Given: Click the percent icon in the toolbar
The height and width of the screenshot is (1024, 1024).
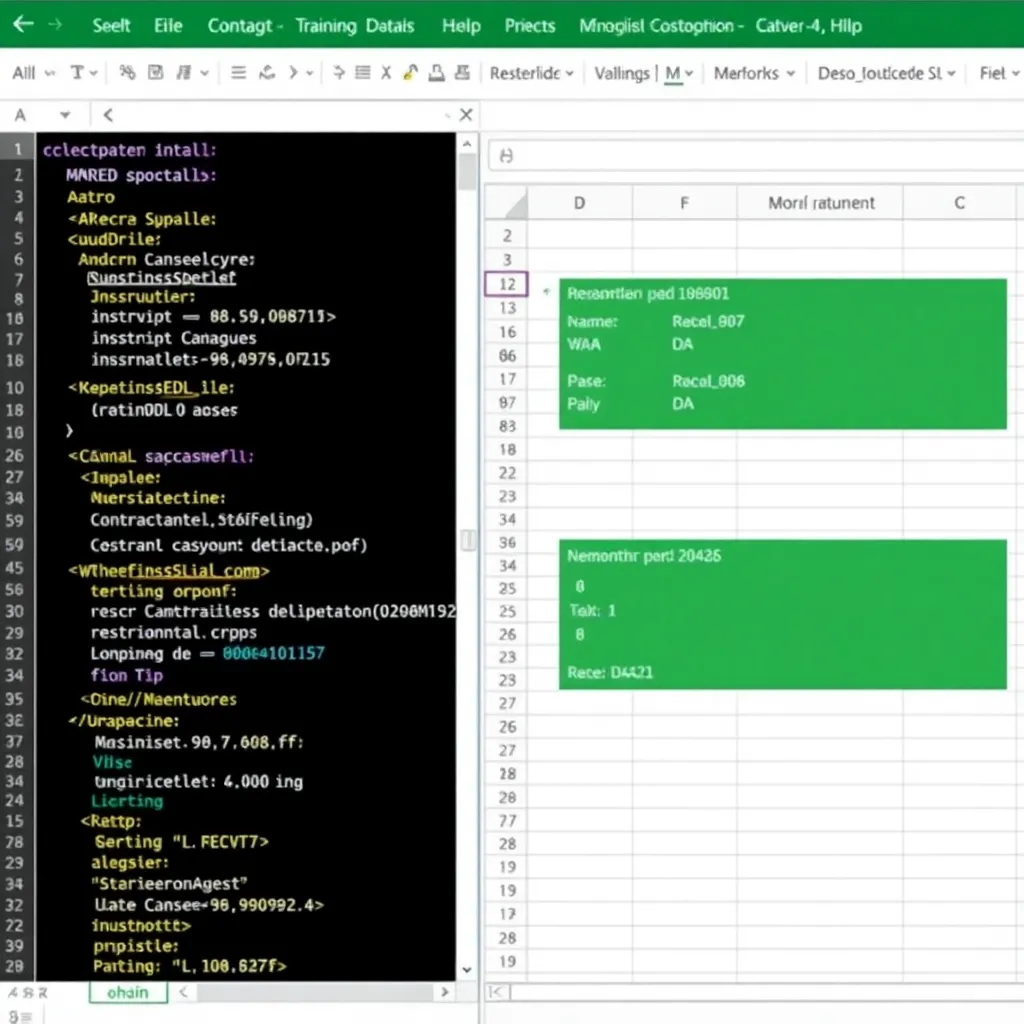Looking at the screenshot, I should coord(127,73).
